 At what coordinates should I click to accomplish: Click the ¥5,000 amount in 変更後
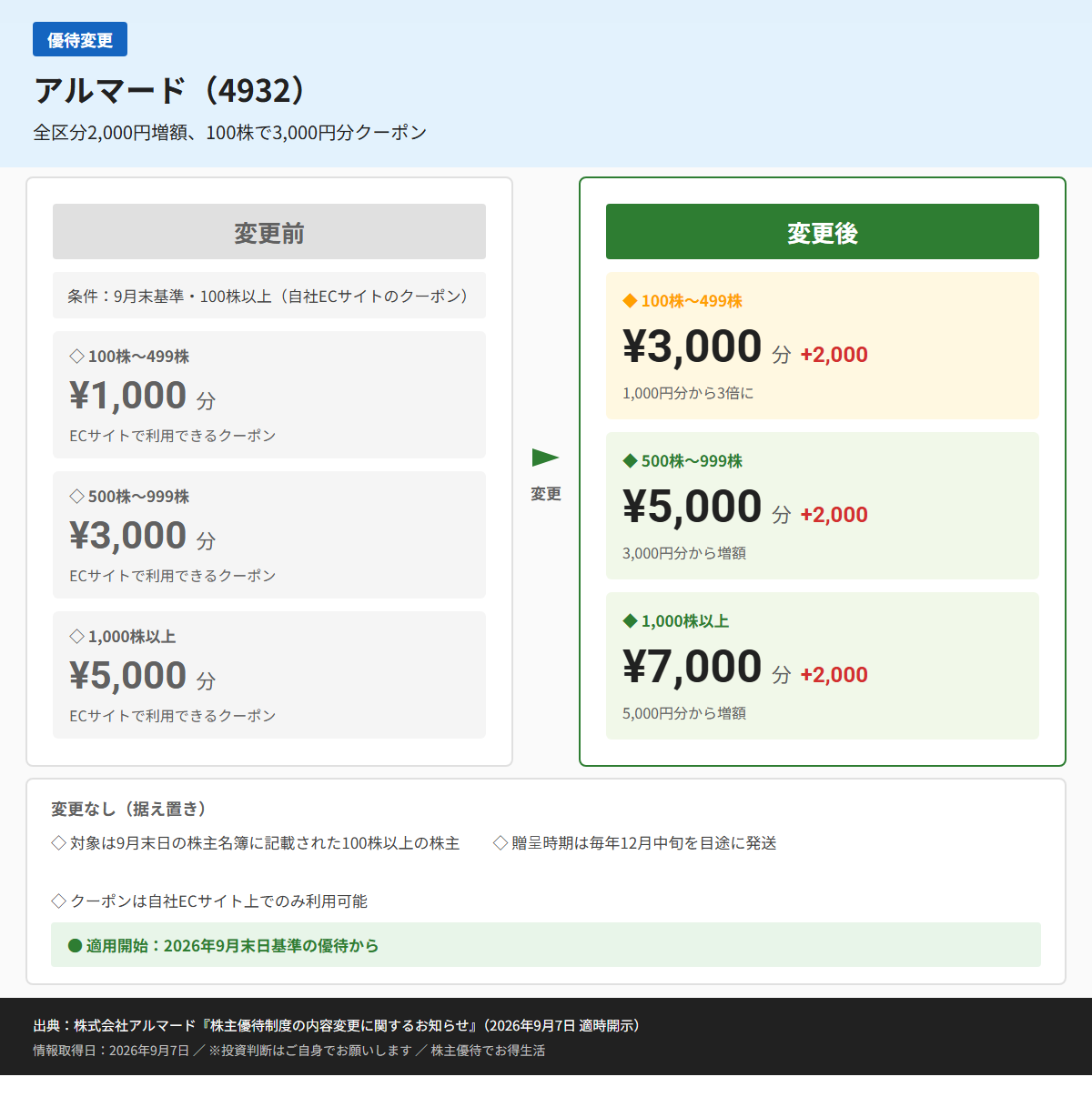pos(693,507)
